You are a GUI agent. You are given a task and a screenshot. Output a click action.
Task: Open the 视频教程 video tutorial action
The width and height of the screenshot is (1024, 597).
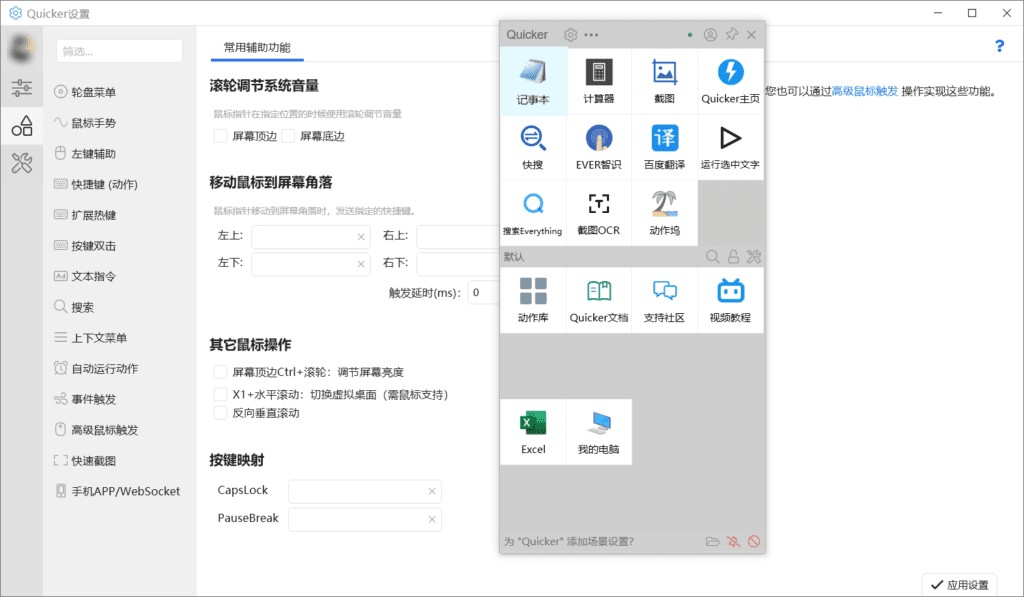click(x=730, y=300)
